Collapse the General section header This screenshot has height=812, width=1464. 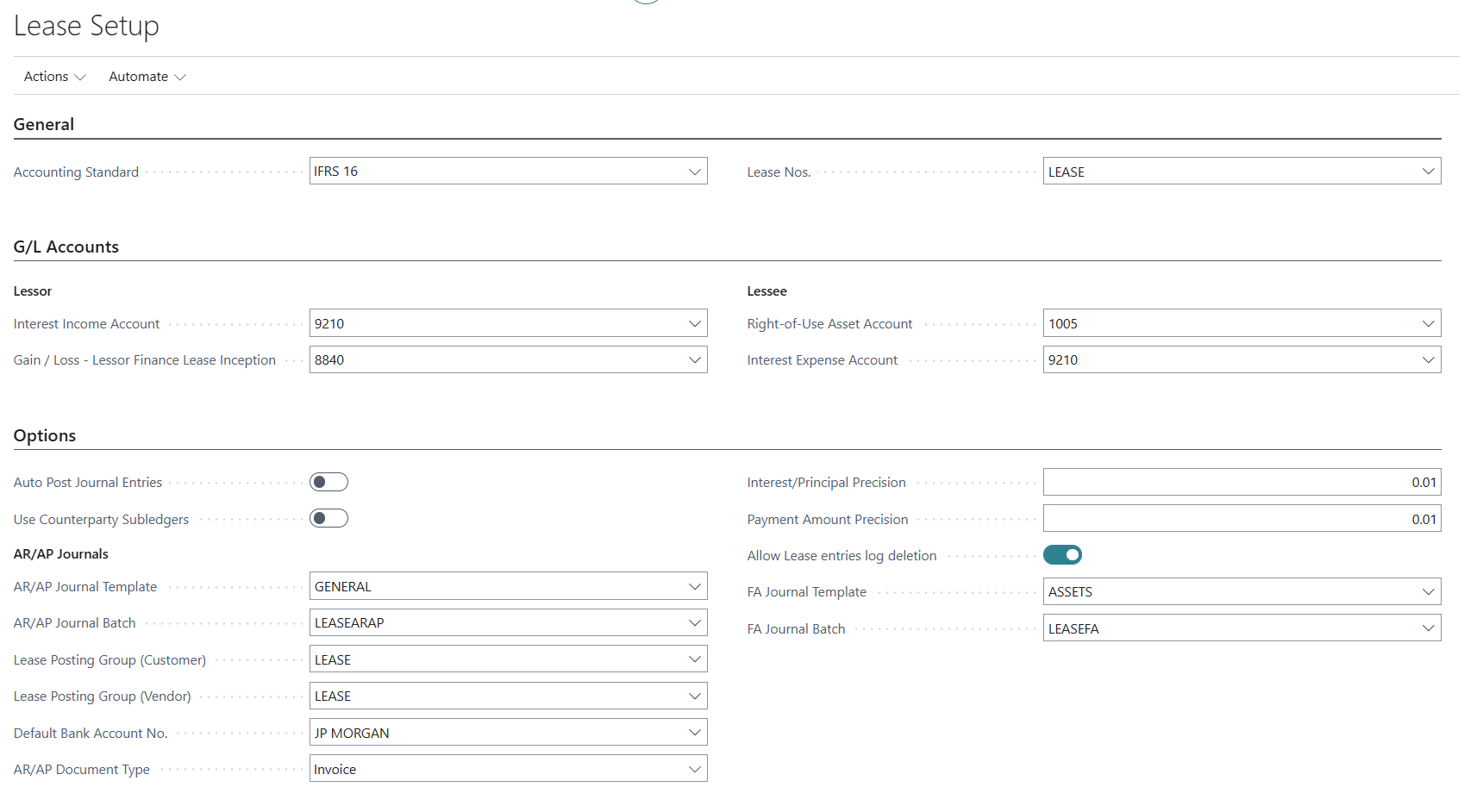[44, 125]
